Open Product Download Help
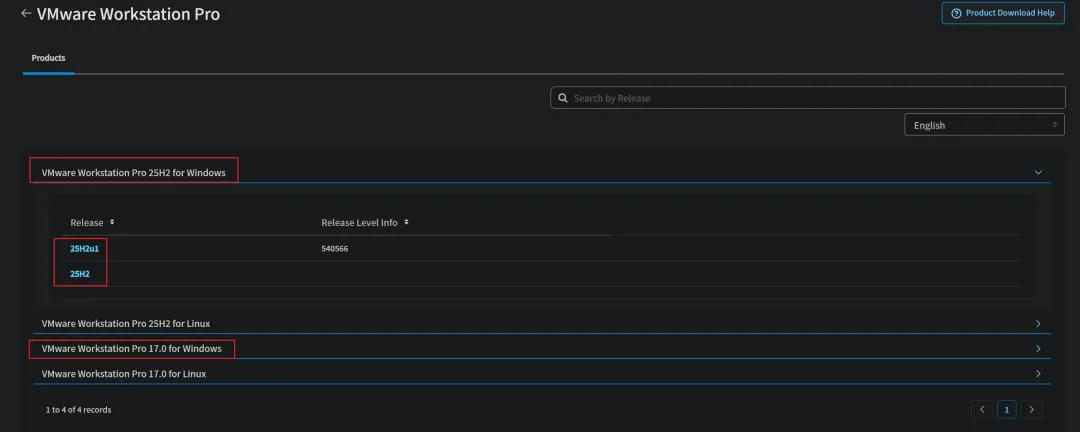Image resolution: width=1080 pixels, height=432 pixels. pos(1003,13)
